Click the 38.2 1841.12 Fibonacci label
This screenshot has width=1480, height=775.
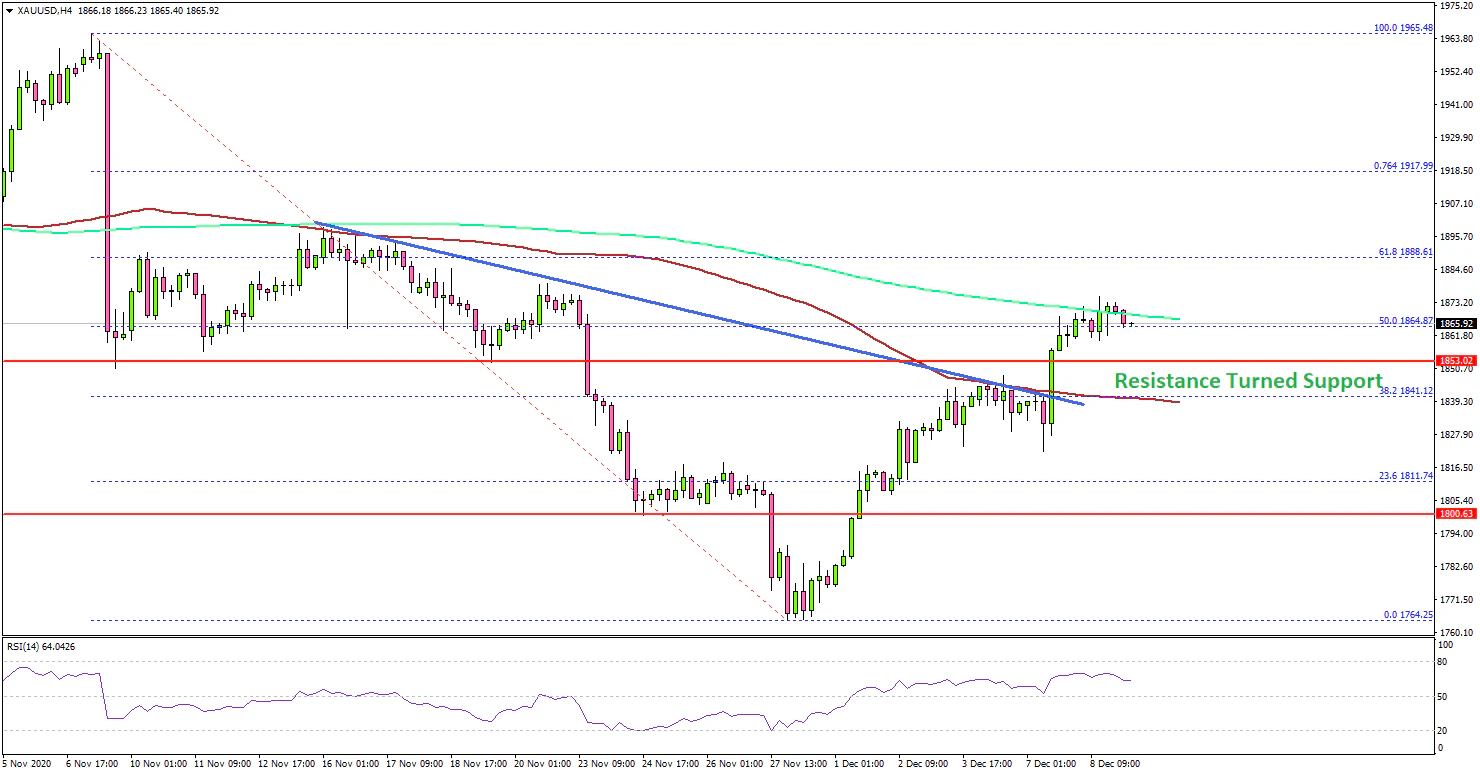(x=1405, y=391)
